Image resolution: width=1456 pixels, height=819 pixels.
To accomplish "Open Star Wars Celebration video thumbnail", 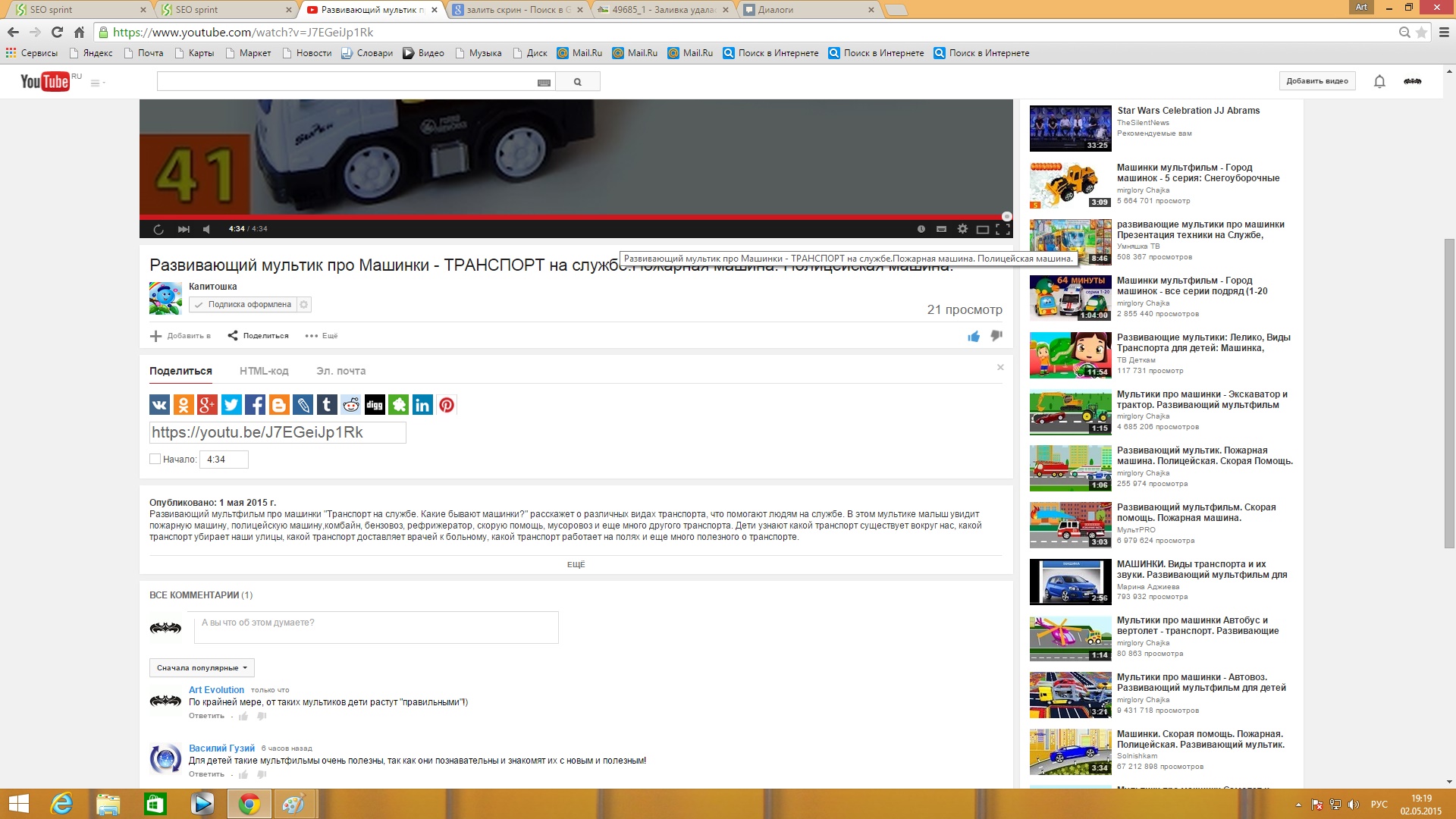I will click(x=1070, y=128).
